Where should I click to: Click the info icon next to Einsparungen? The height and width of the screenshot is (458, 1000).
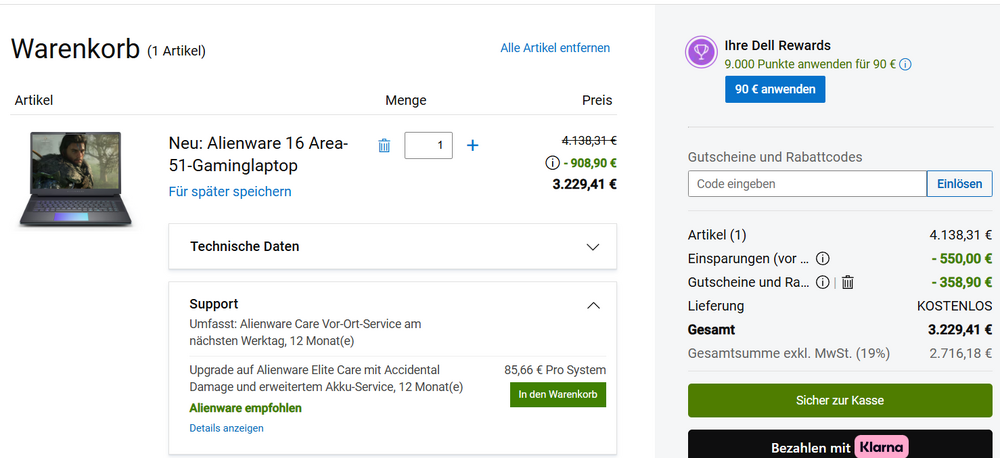pos(823,258)
